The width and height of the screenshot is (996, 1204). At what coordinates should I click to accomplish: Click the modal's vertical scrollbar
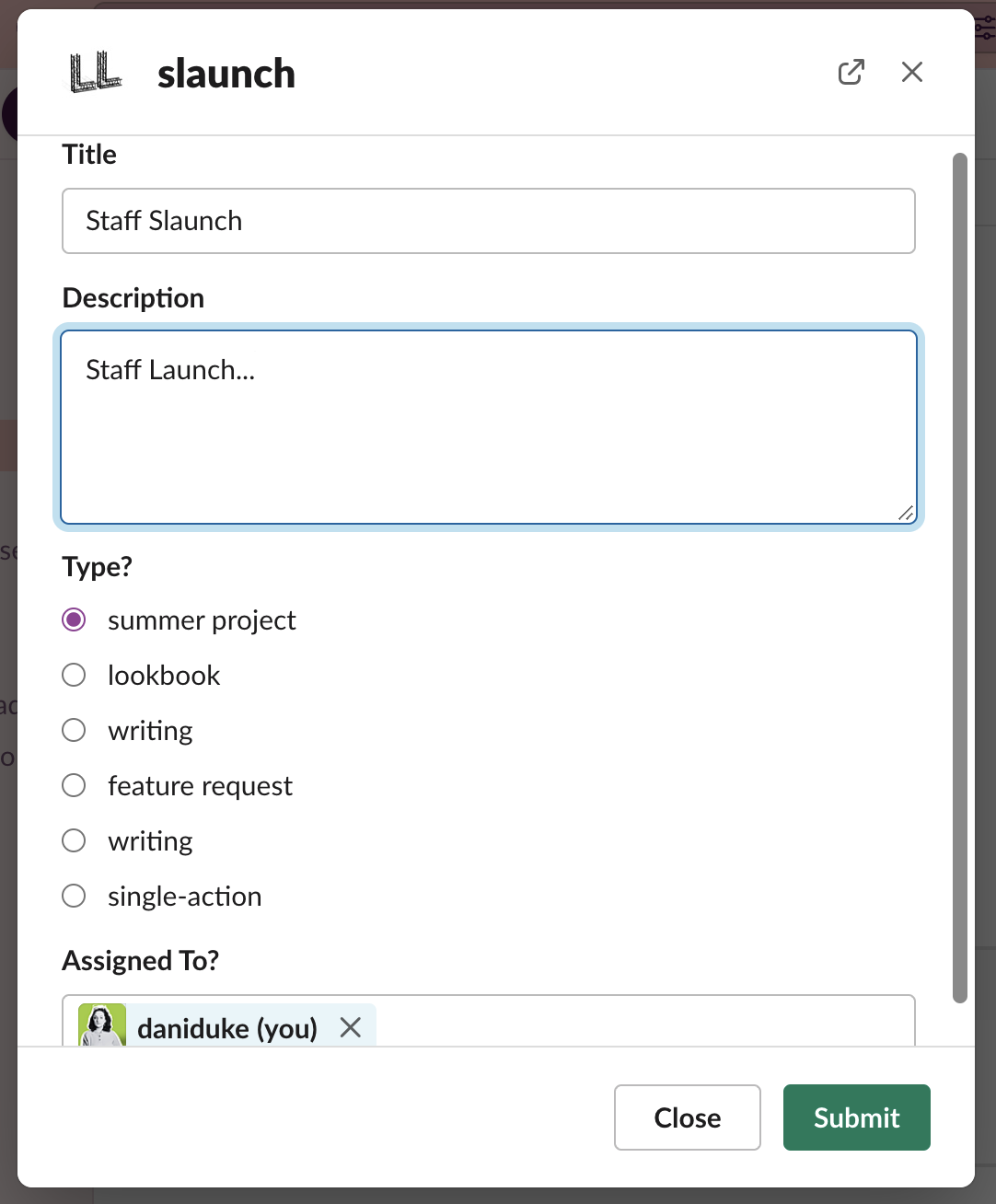click(960, 578)
